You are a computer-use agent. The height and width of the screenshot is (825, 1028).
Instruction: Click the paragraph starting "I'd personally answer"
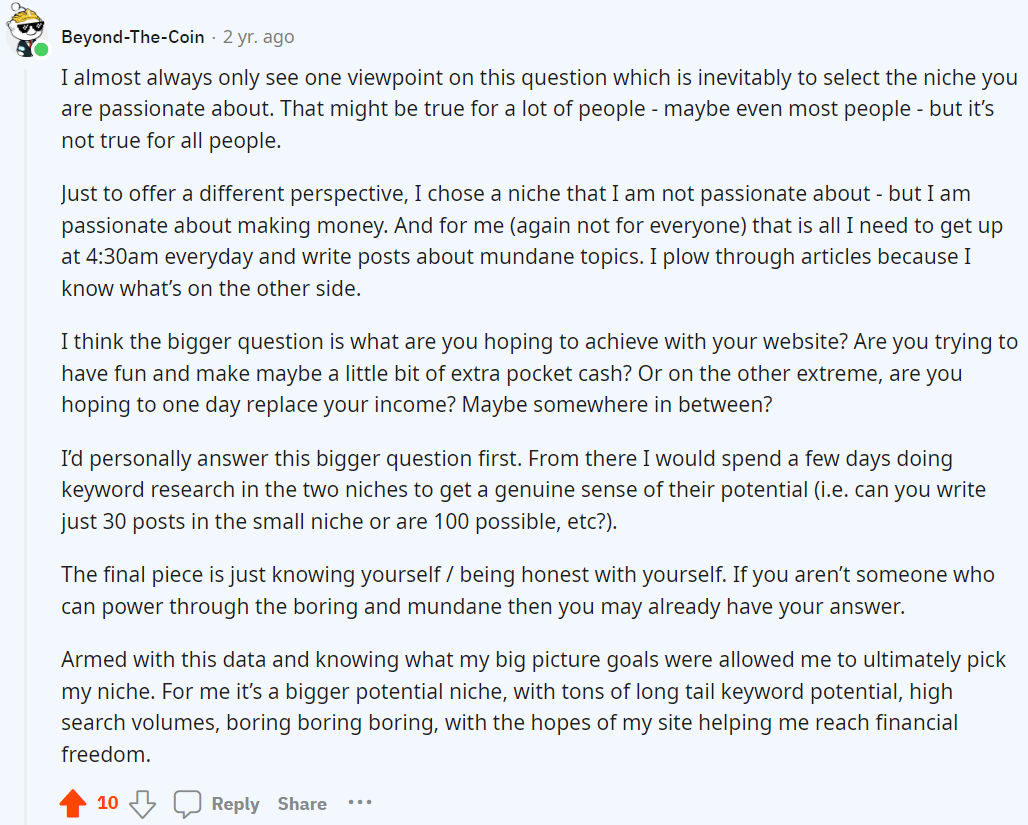point(523,490)
